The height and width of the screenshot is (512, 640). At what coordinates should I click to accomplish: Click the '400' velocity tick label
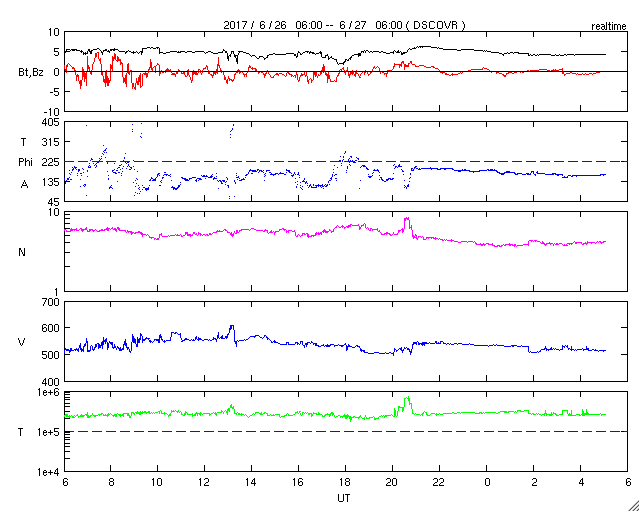pyautogui.click(x=51, y=382)
